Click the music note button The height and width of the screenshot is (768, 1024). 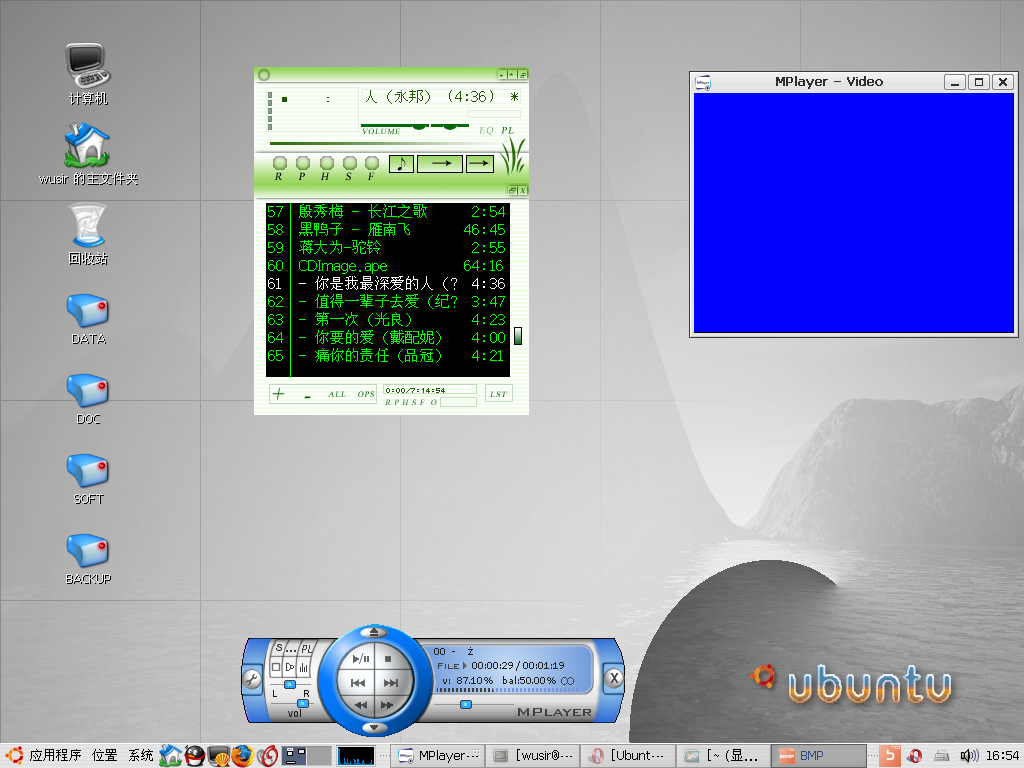(401, 163)
